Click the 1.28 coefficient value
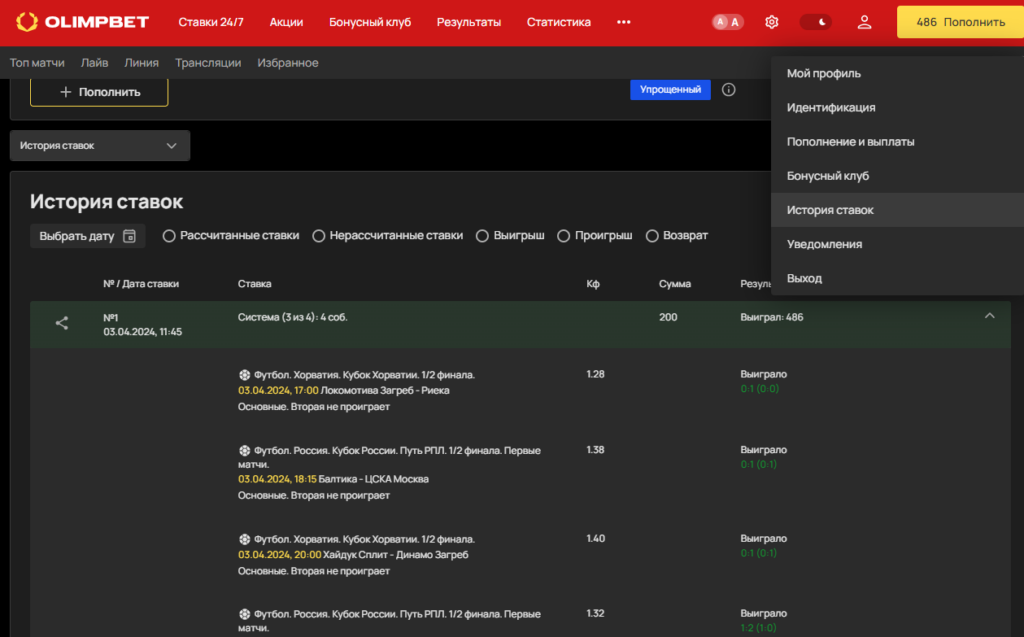The image size is (1024, 637). pos(595,374)
